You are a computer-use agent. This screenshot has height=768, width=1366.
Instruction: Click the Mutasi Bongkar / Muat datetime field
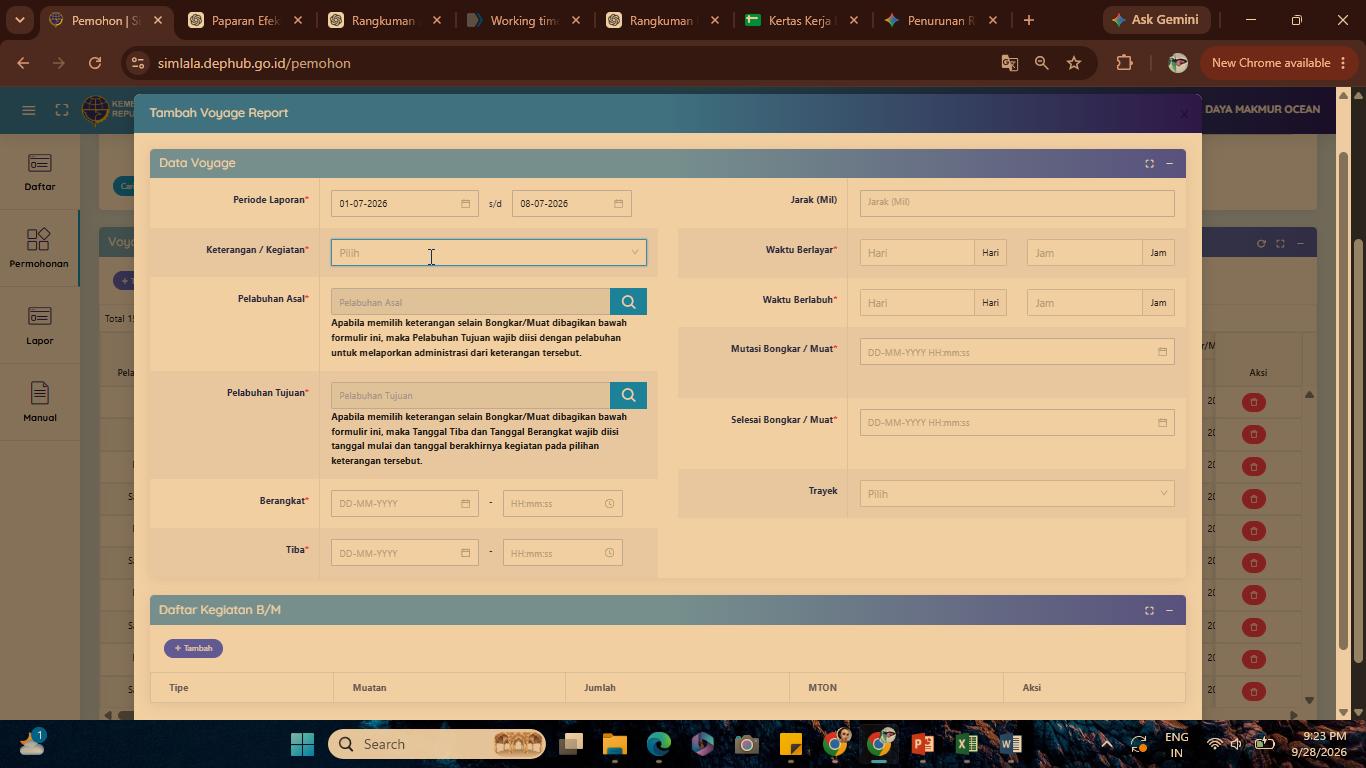(x=1017, y=352)
